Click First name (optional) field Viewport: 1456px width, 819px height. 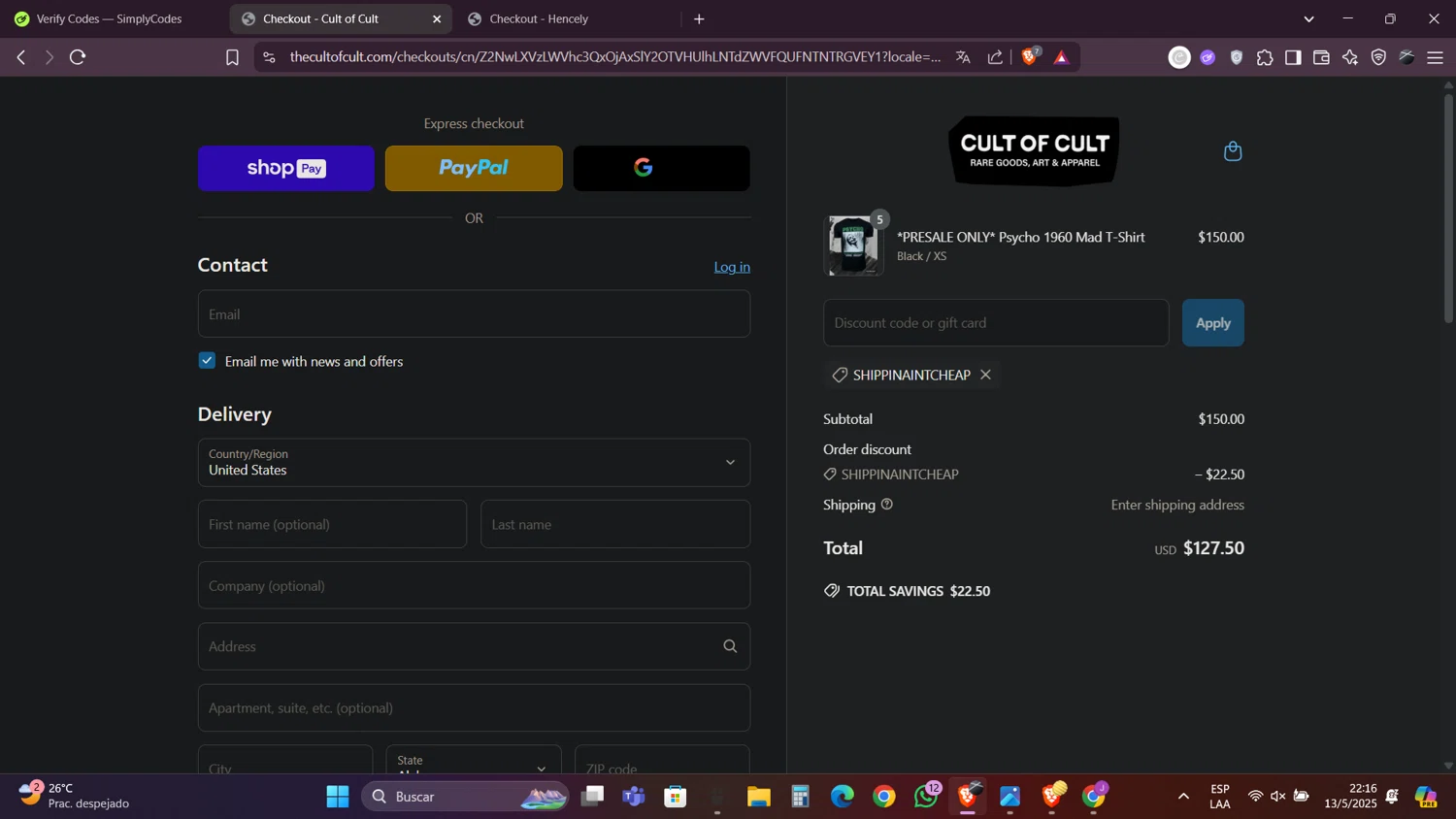coord(332,524)
